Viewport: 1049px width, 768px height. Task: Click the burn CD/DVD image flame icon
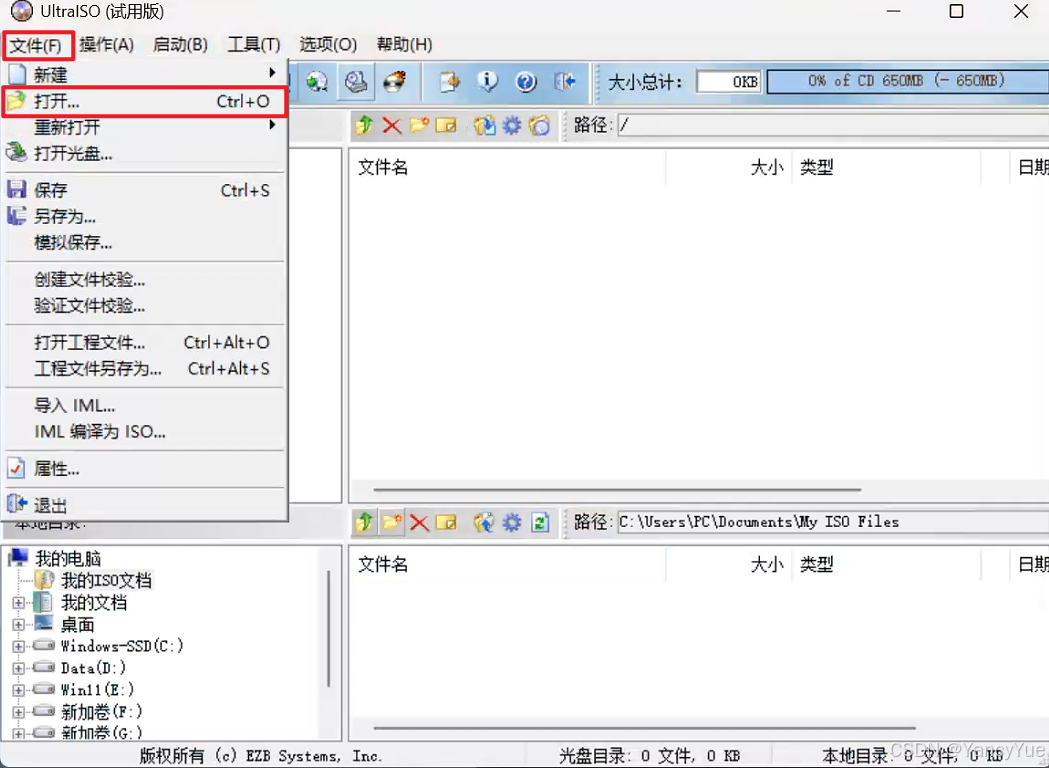(x=395, y=82)
